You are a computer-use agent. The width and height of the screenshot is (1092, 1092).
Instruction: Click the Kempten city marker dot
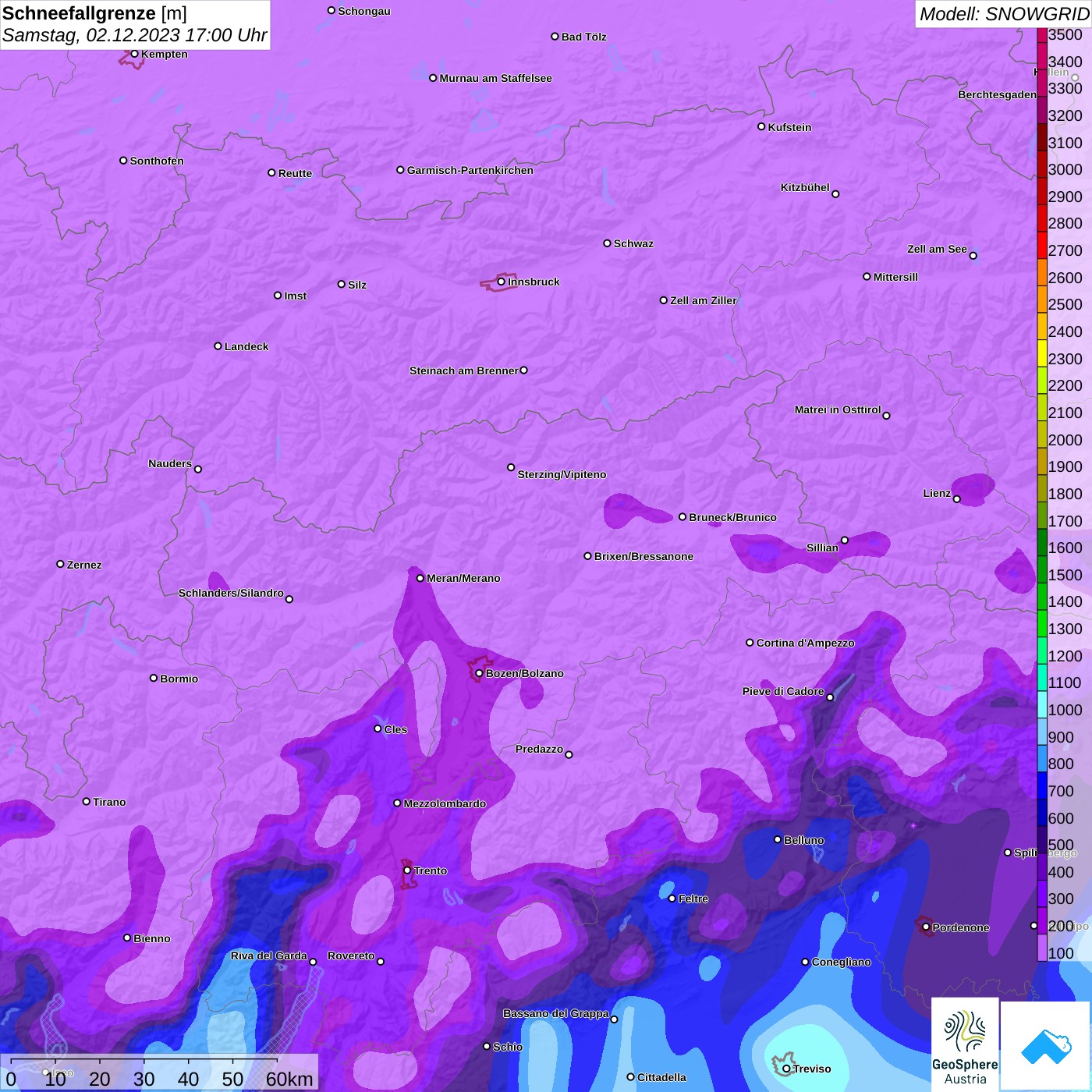click(134, 54)
